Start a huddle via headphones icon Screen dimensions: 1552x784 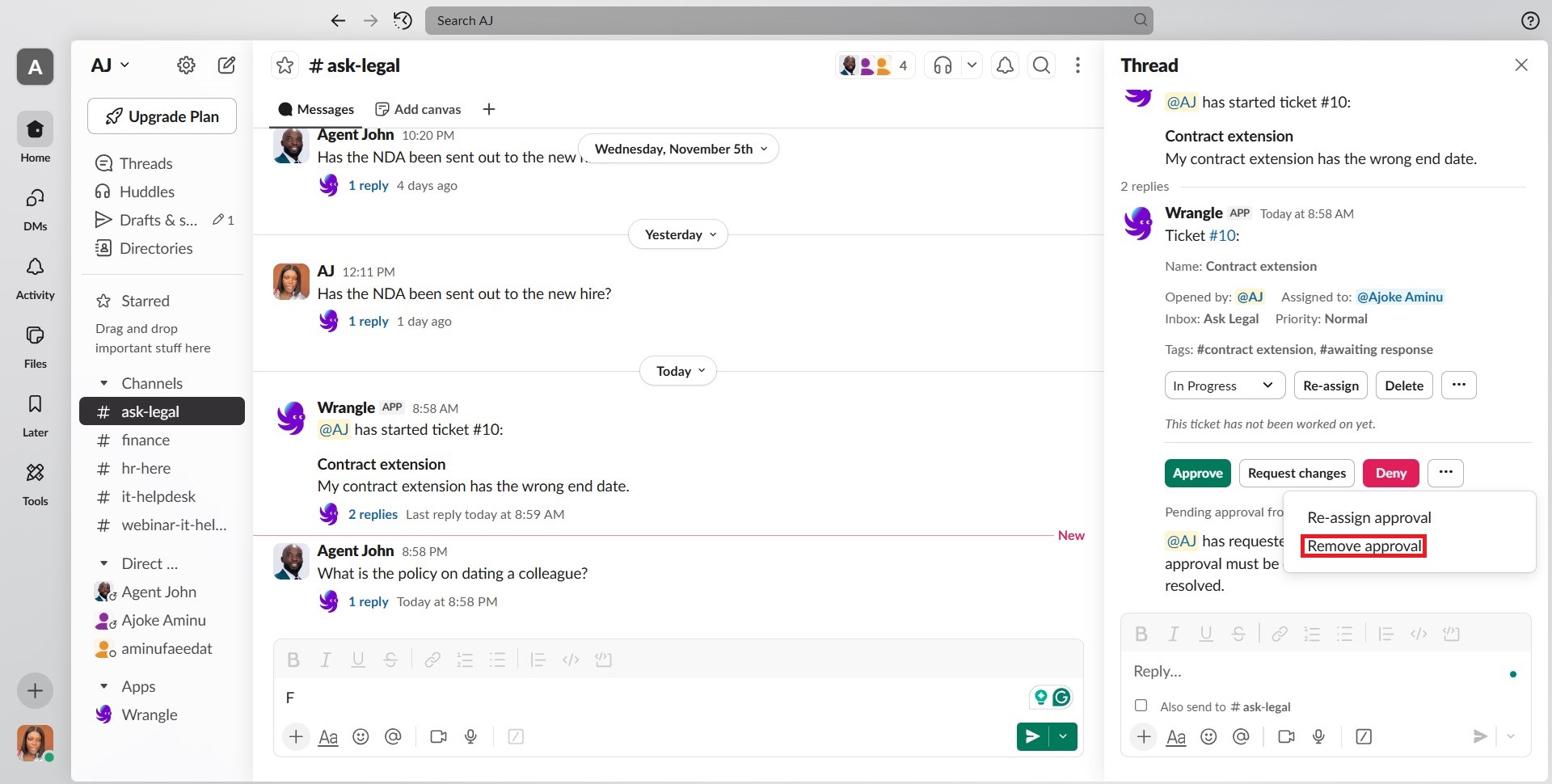[x=943, y=65]
